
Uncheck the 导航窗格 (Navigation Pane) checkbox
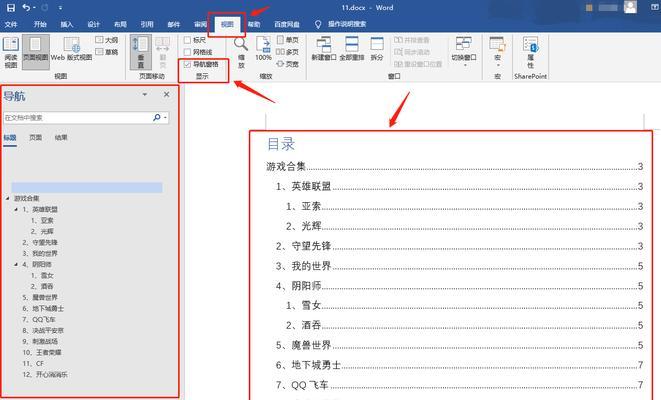click(x=187, y=64)
